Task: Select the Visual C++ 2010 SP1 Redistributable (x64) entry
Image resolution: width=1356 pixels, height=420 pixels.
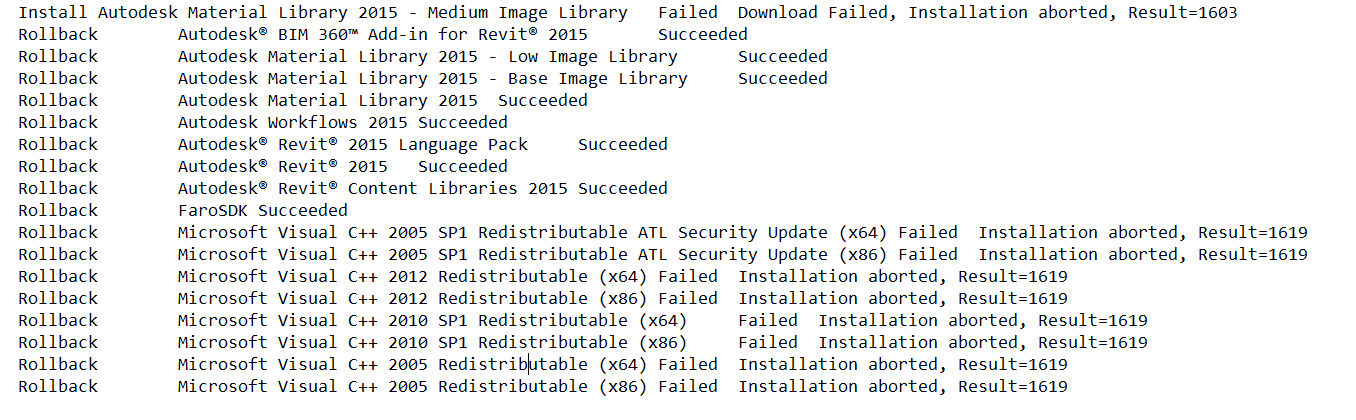Action: (x=432, y=321)
